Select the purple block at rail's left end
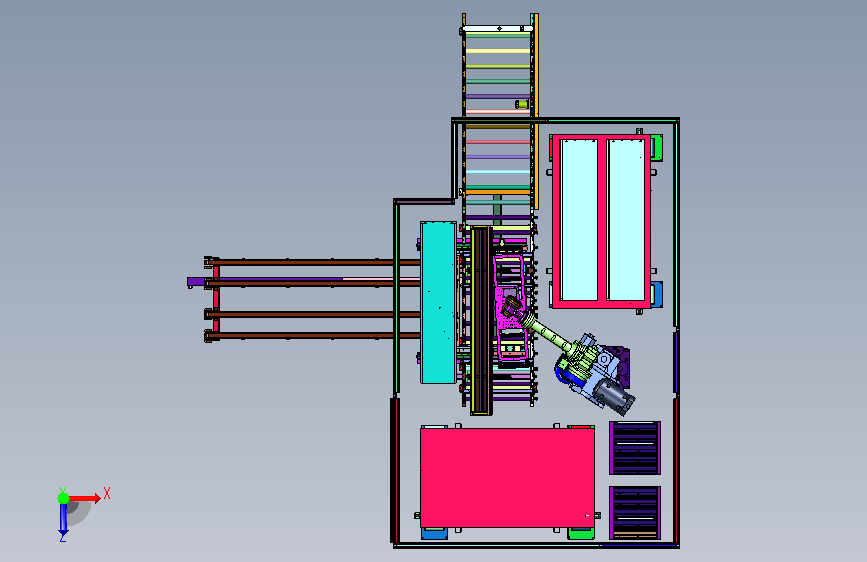This screenshot has width=867, height=562. 196,282
